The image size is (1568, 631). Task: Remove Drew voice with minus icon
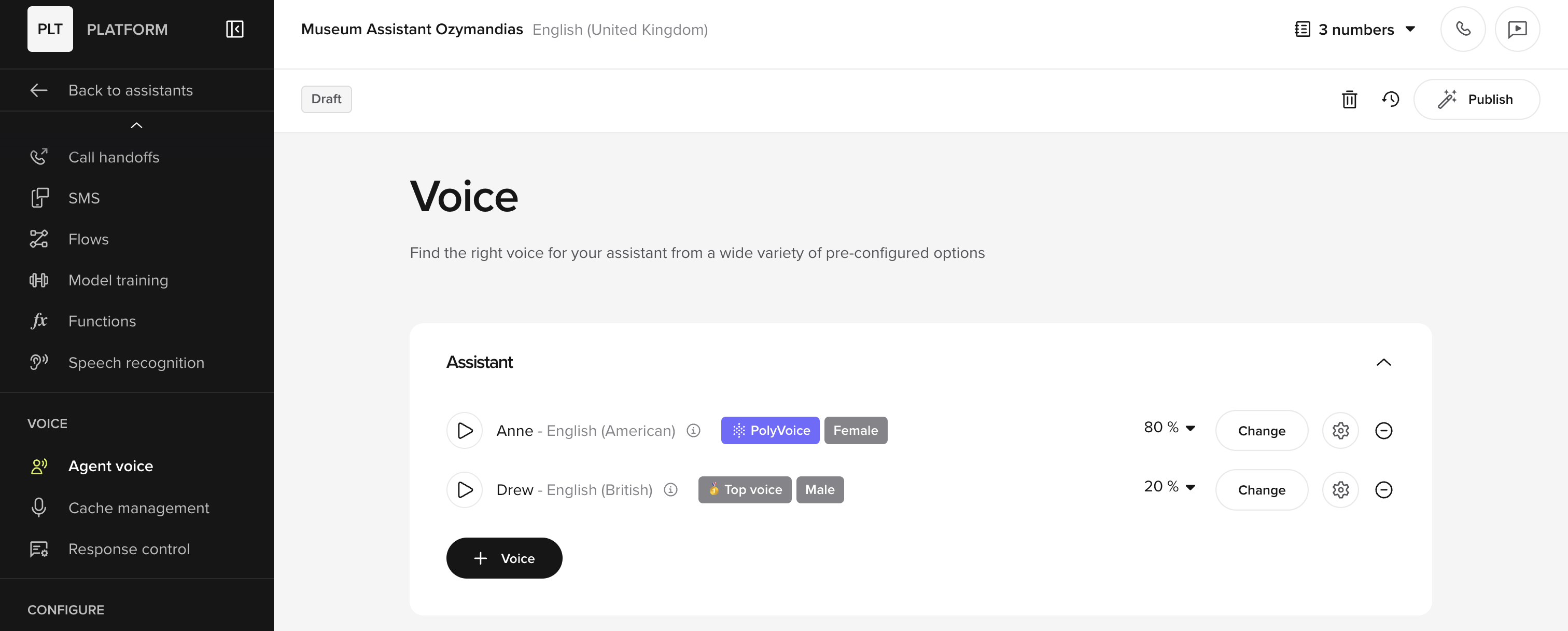tap(1383, 490)
